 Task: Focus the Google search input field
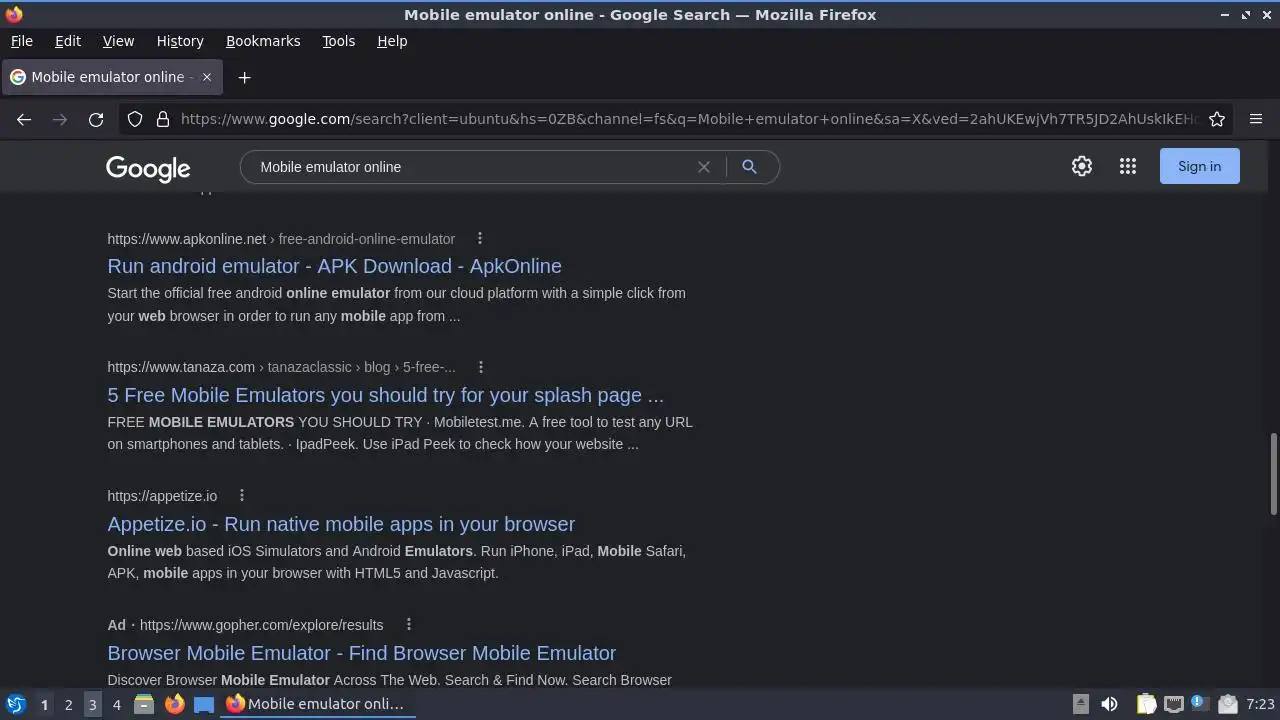coord(470,167)
